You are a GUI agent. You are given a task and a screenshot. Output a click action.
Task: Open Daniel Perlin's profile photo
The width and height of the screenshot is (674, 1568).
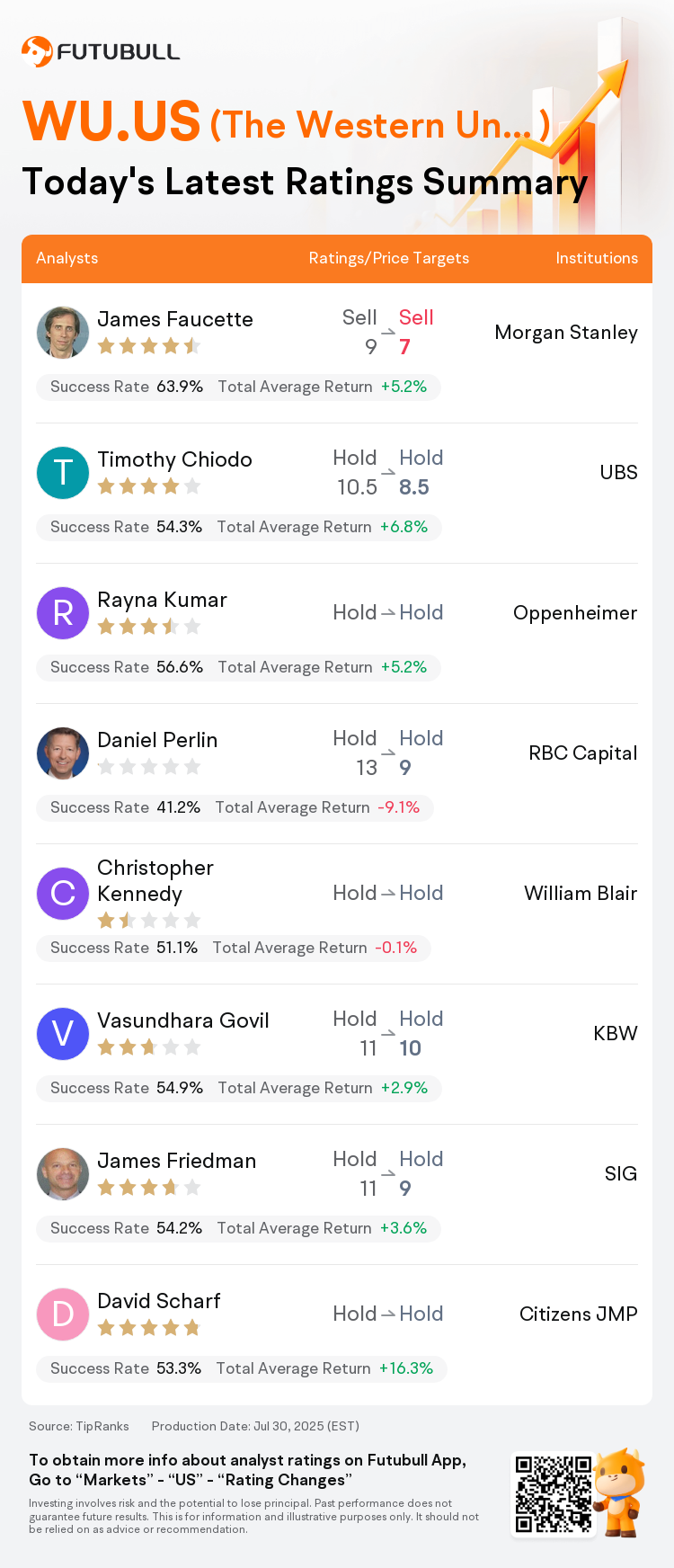[x=63, y=753]
